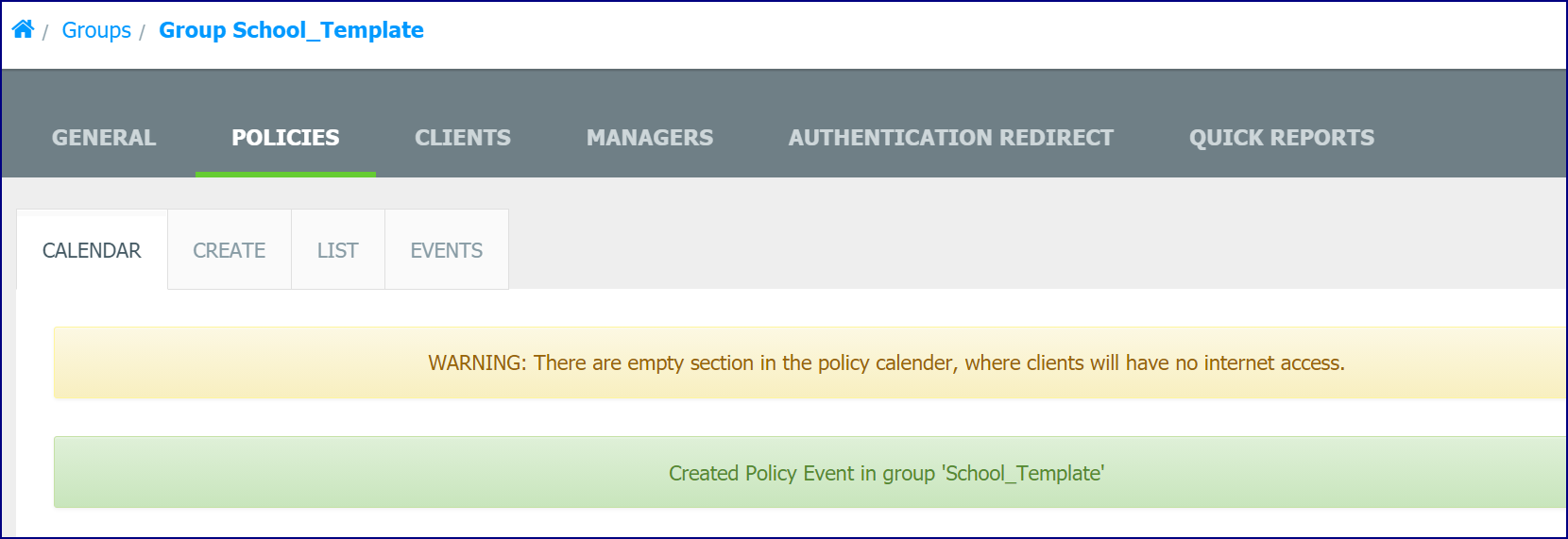This screenshot has width=1568, height=539.
Task: Open the CLIENTS tab
Action: point(463,138)
